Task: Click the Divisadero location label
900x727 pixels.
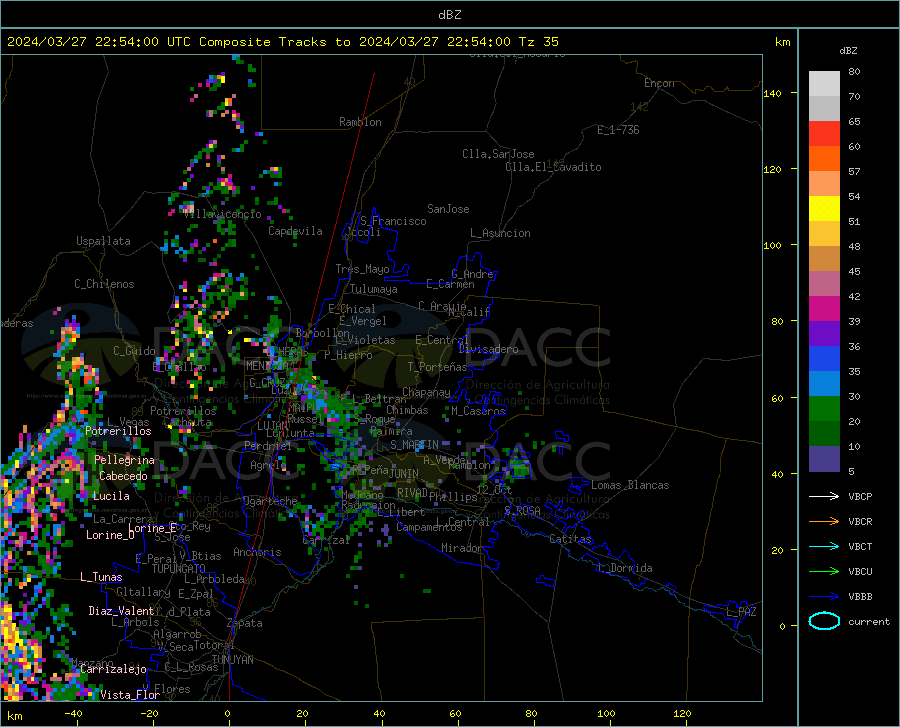Action: click(x=488, y=349)
